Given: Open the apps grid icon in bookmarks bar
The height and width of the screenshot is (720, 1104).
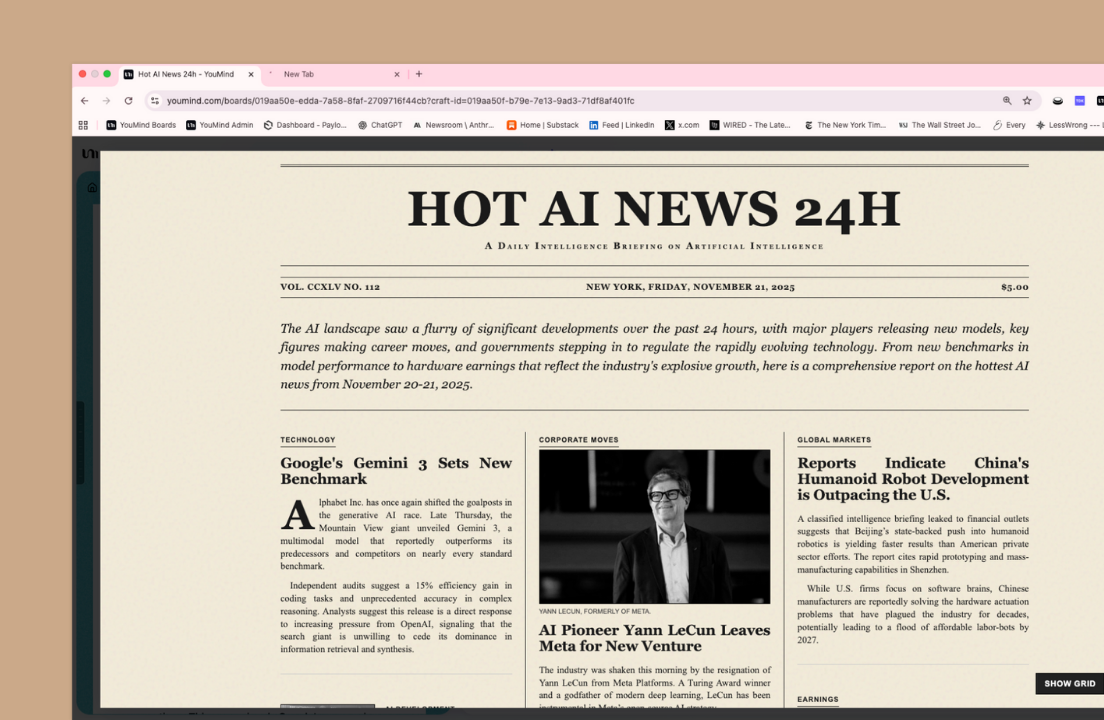Looking at the screenshot, I should tap(83, 125).
